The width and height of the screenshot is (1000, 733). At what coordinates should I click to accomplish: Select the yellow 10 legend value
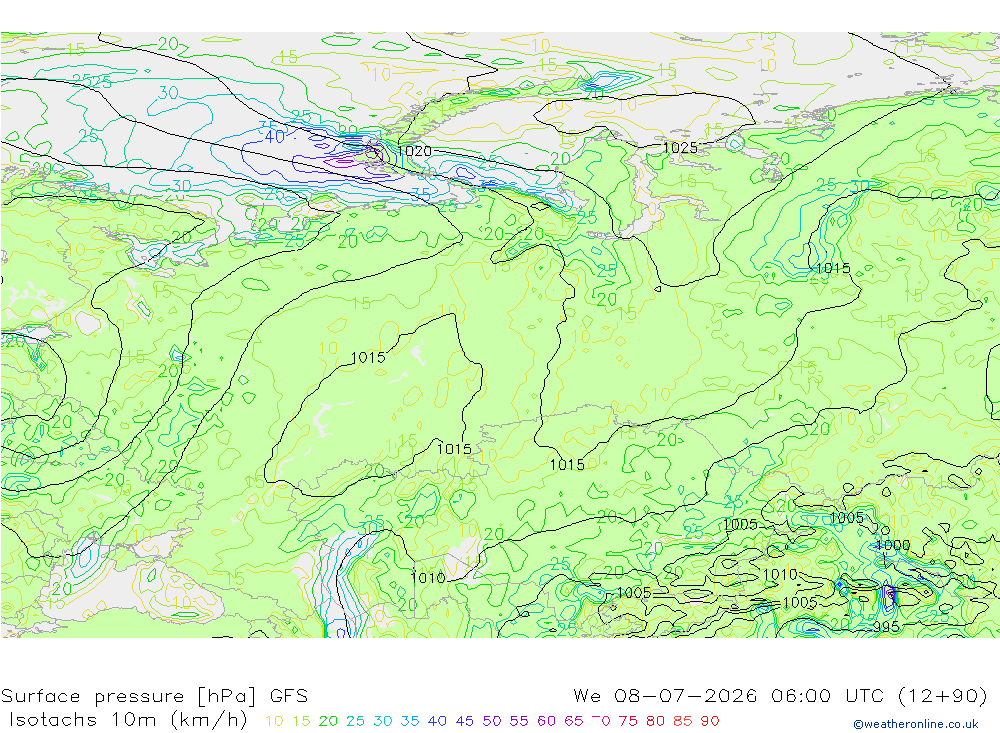(x=274, y=721)
